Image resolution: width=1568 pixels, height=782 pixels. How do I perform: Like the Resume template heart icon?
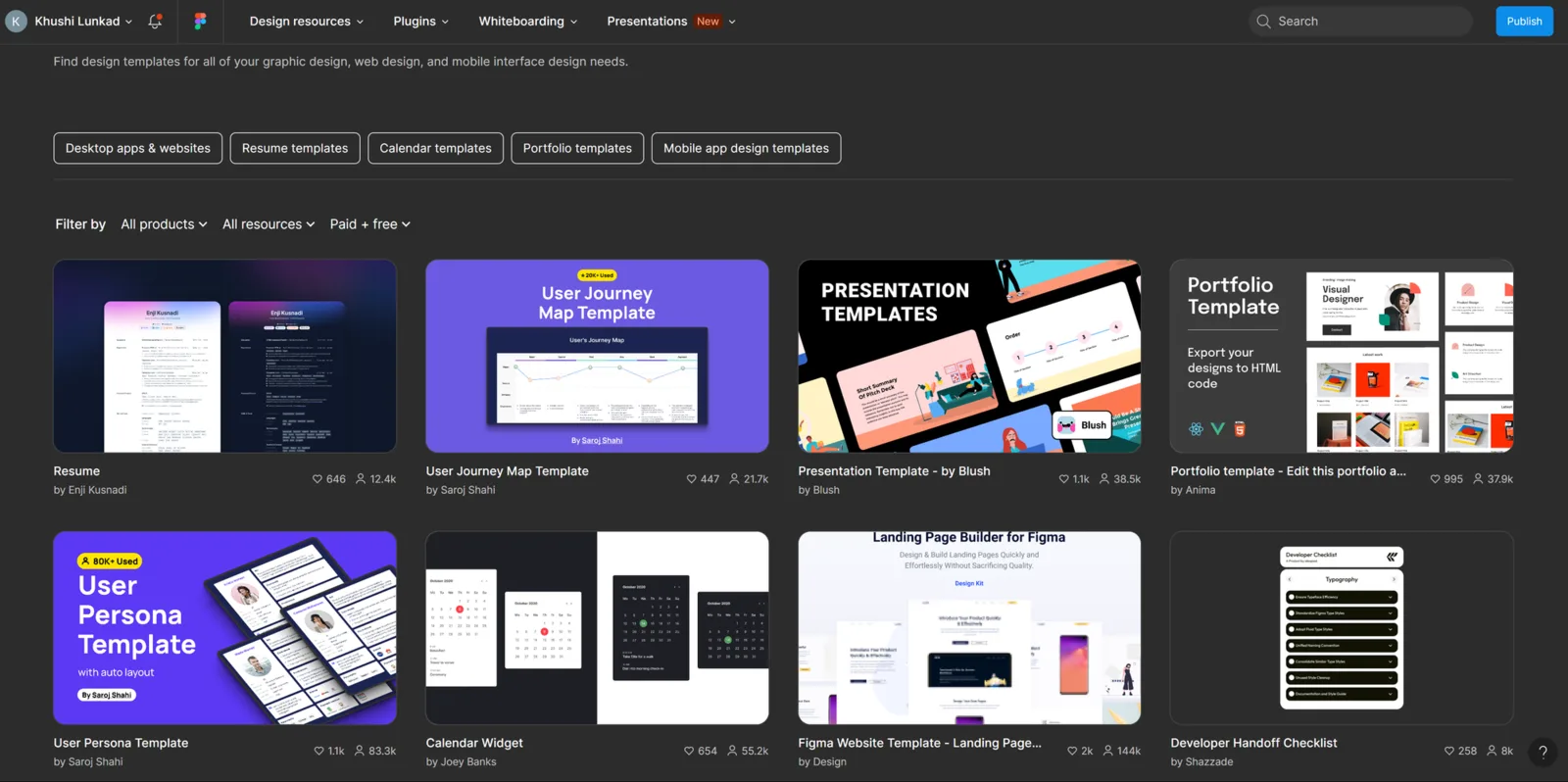point(318,479)
